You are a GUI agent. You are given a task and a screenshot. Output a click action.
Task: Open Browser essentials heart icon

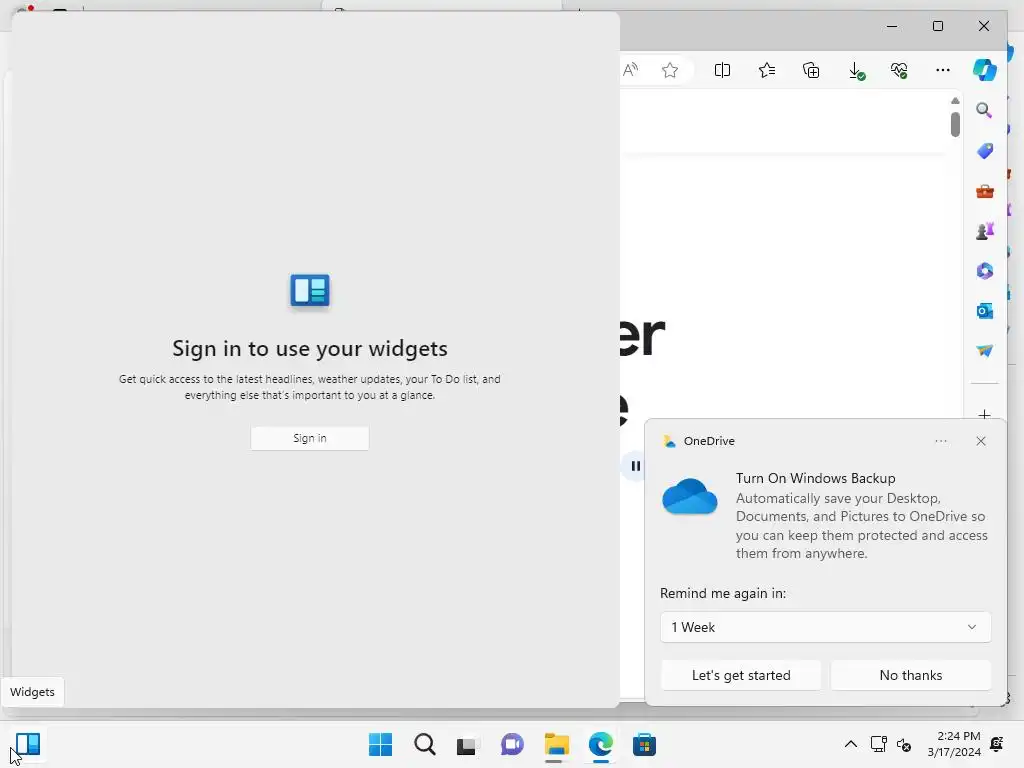[899, 70]
